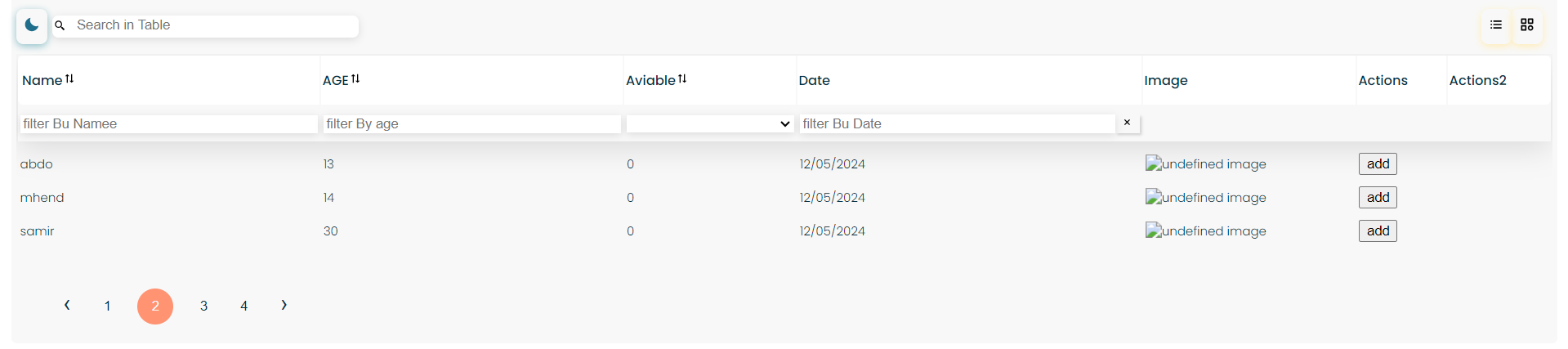Switch to grid view layout
The height and width of the screenshot is (349, 1568).
1526,25
